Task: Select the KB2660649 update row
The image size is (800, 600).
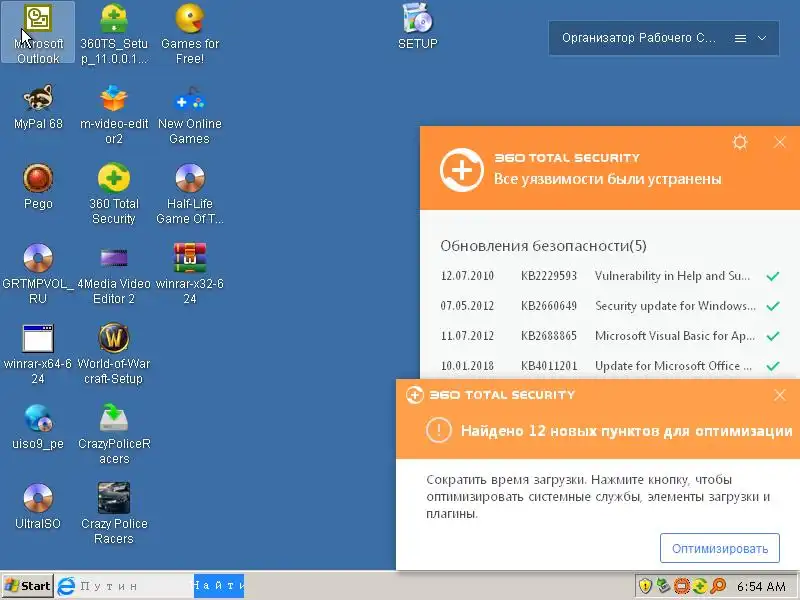Action: tap(610, 306)
